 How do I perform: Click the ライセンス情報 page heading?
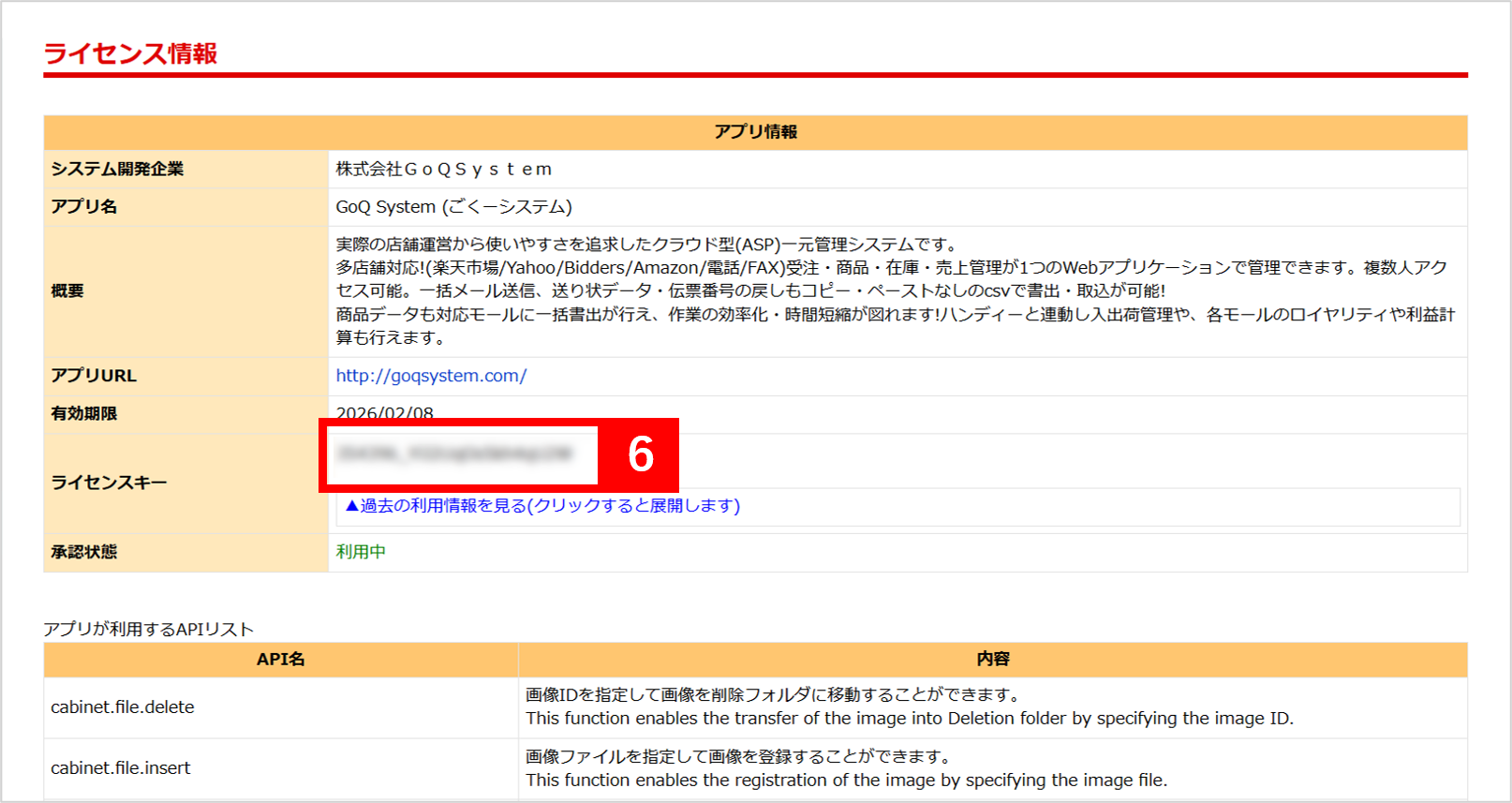(x=130, y=53)
